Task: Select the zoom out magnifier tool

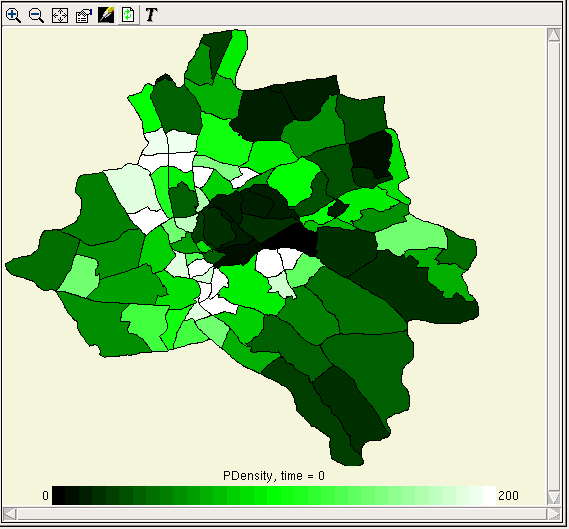Action: click(x=36, y=15)
